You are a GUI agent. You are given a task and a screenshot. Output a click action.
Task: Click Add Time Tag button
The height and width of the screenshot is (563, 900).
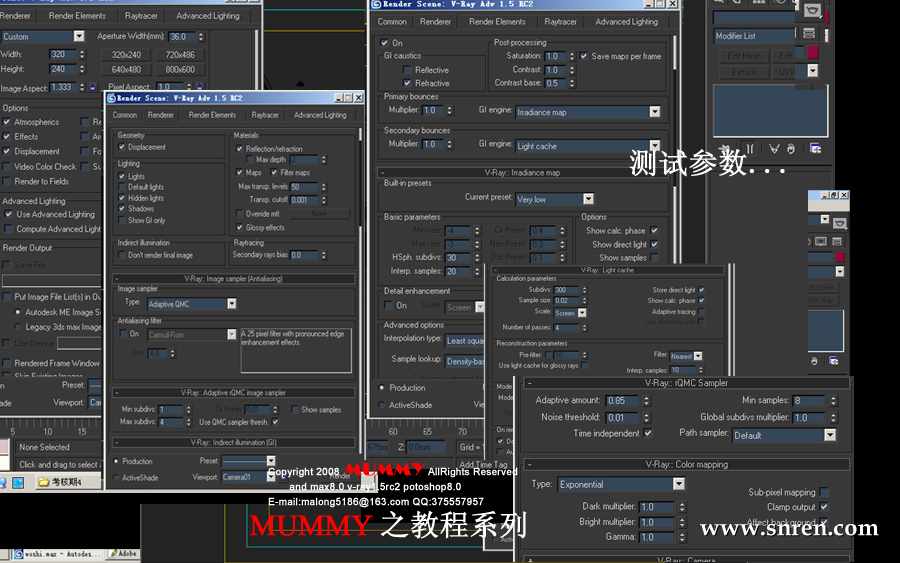(x=483, y=464)
